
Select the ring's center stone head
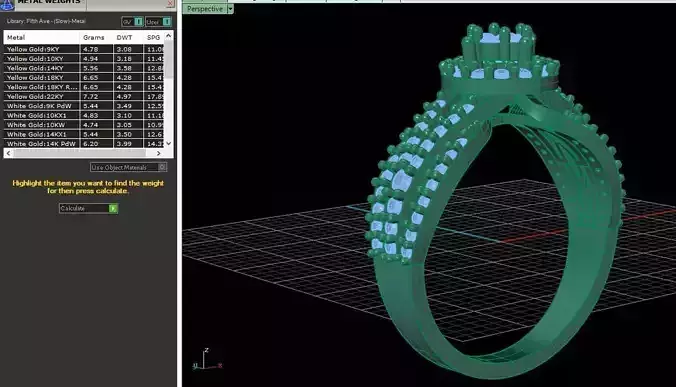(499, 43)
